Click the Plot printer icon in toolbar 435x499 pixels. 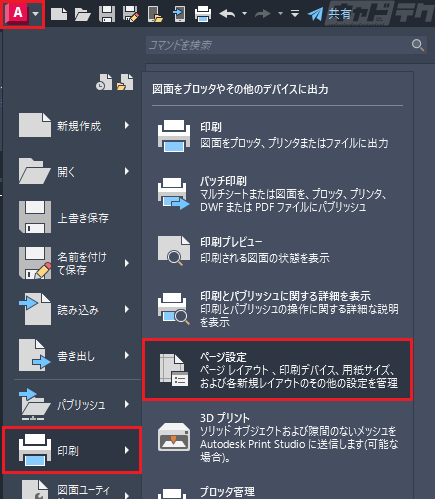(203, 14)
